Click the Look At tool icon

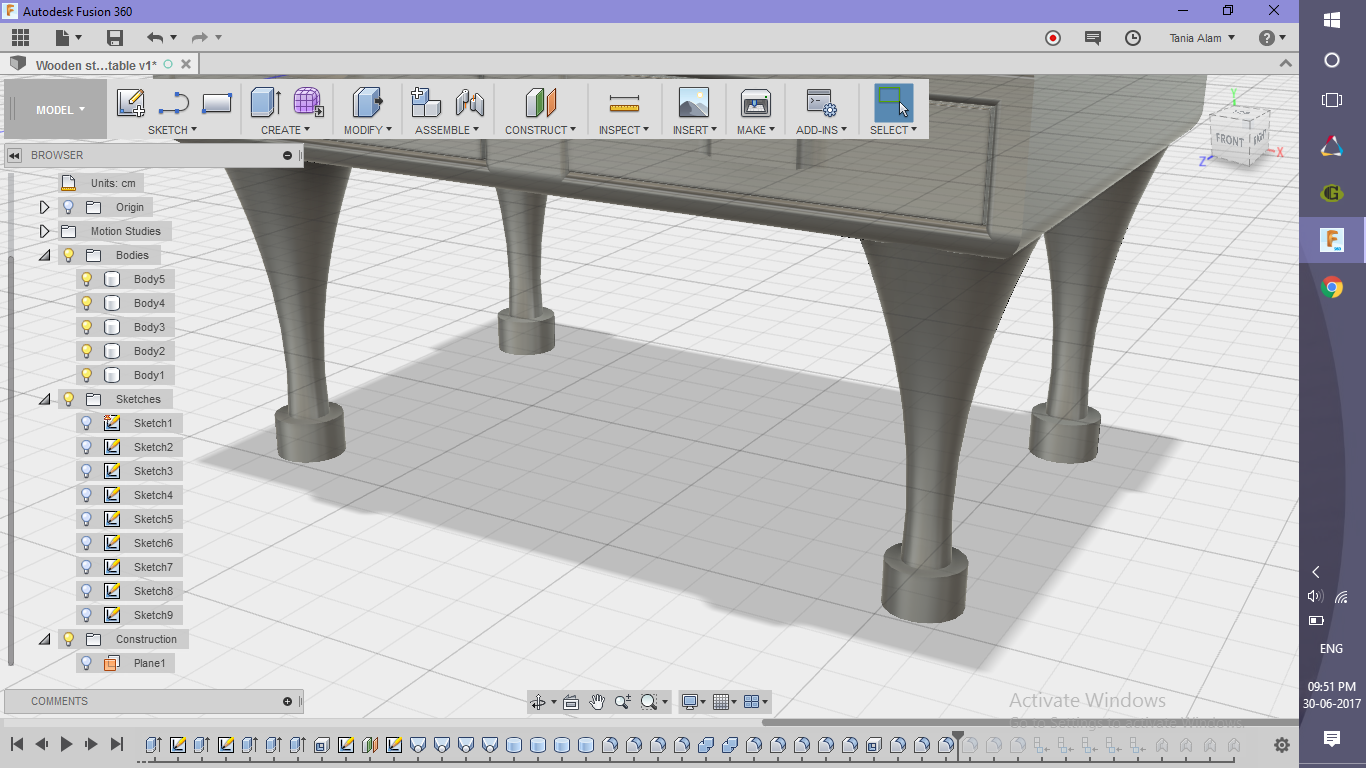pyautogui.click(x=571, y=702)
